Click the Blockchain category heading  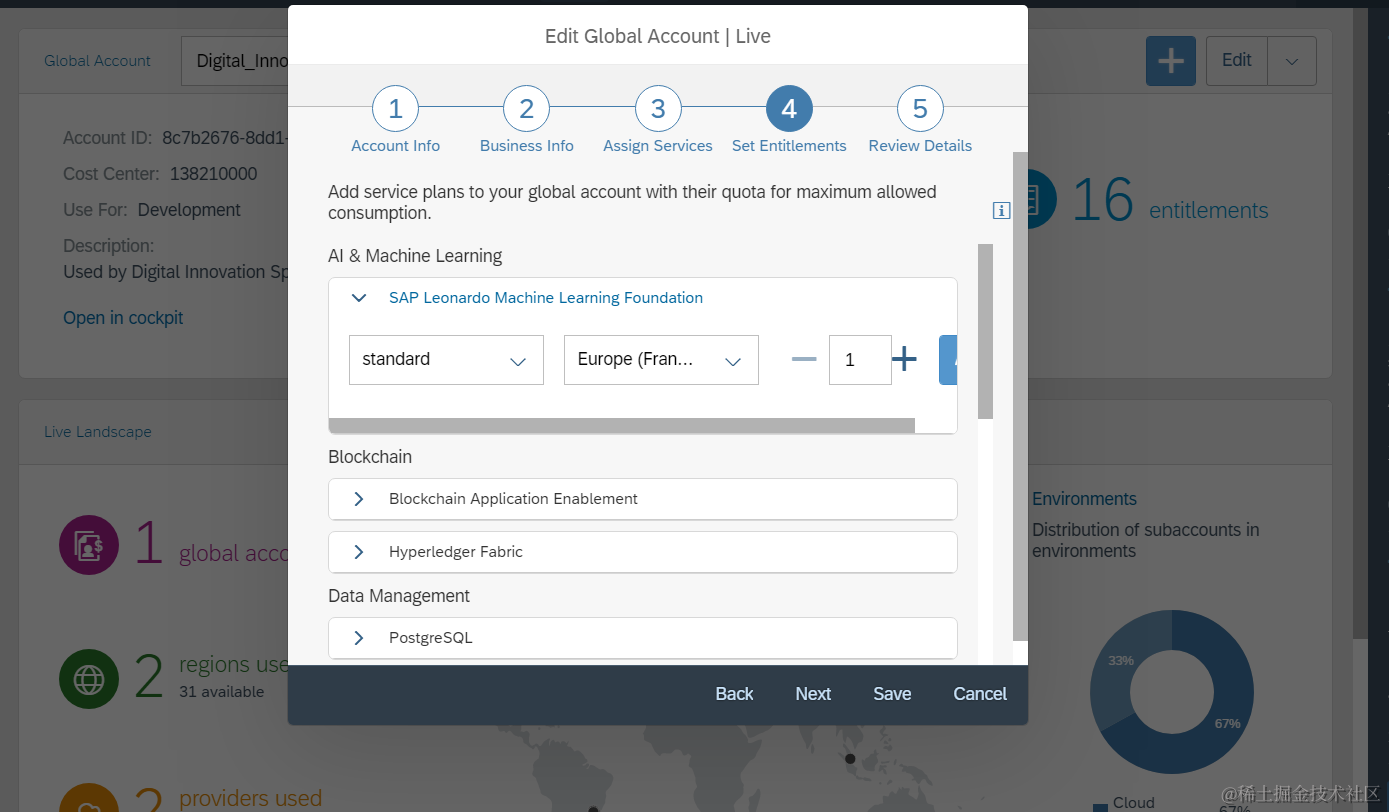[370, 457]
